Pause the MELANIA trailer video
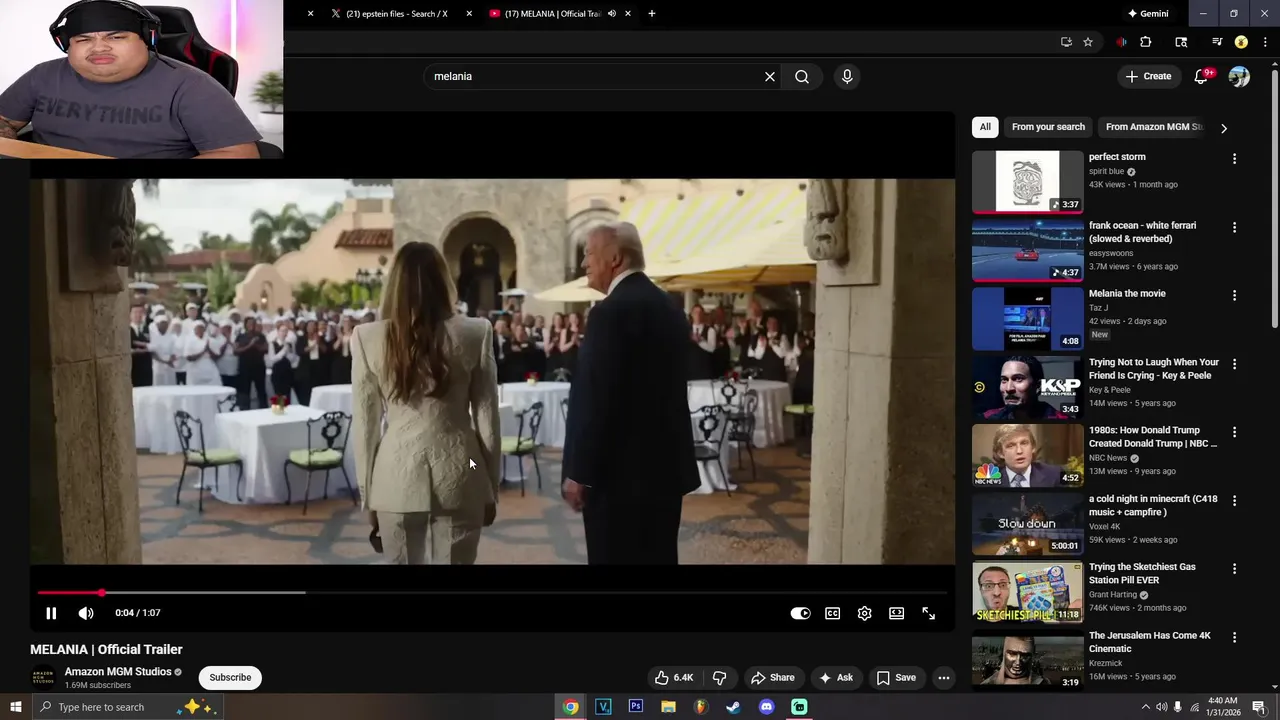 coord(51,613)
